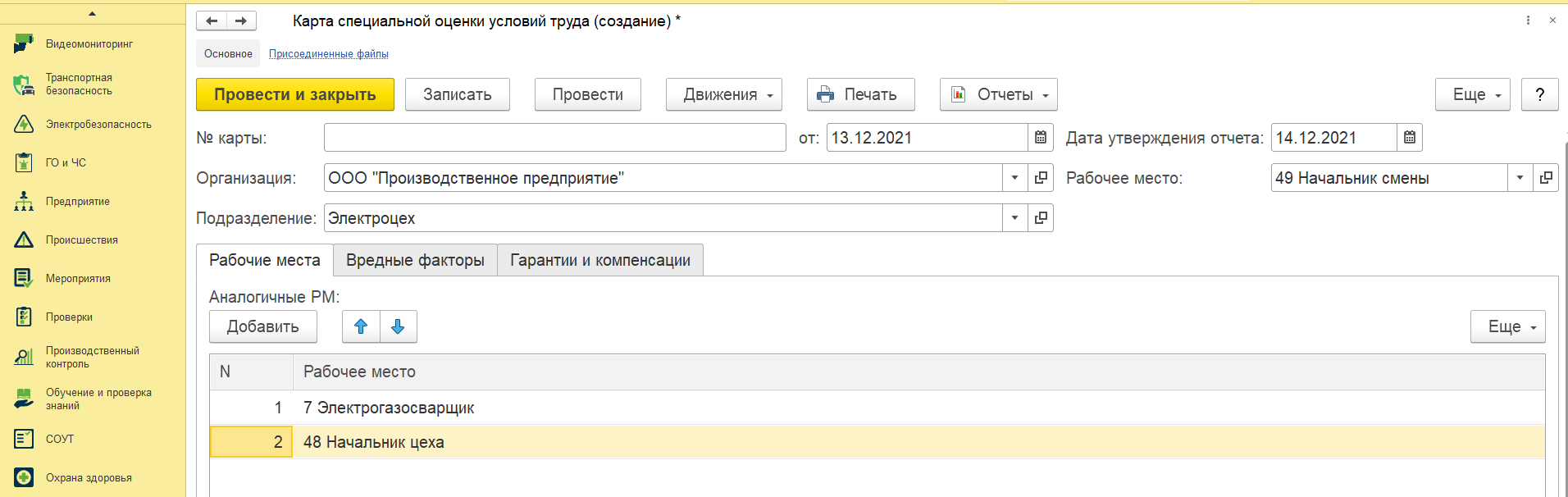The width and height of the screenshot is (1568, 497).
Task: Switch to Гарантии и компенсации tab
Action: [x=599, y=260]
